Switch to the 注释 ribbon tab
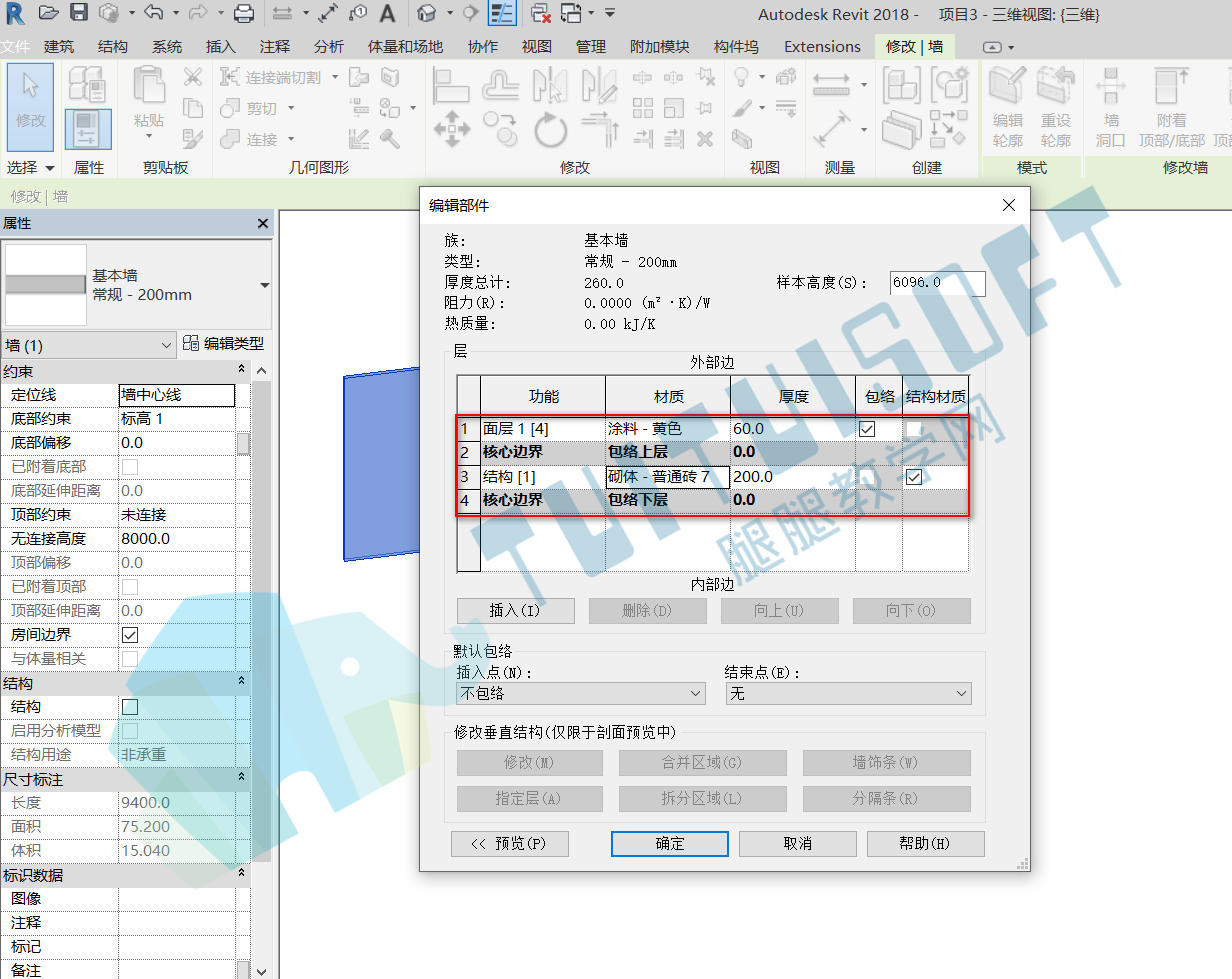Image resolution: width=1232 pixels, height=979 pixels. (275, 47)
